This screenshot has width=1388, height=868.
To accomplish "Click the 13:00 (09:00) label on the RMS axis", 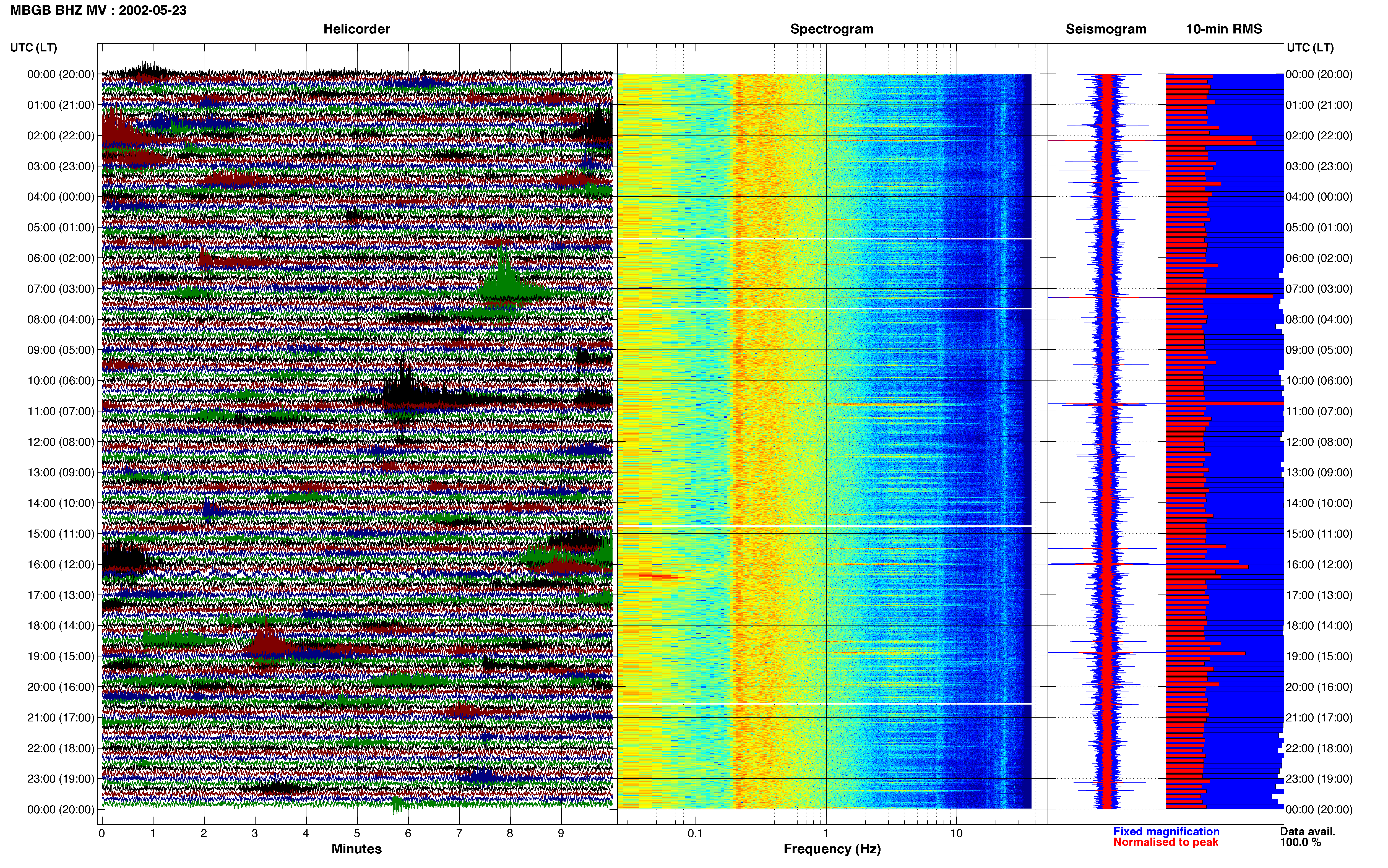I will click(1319, 473).
